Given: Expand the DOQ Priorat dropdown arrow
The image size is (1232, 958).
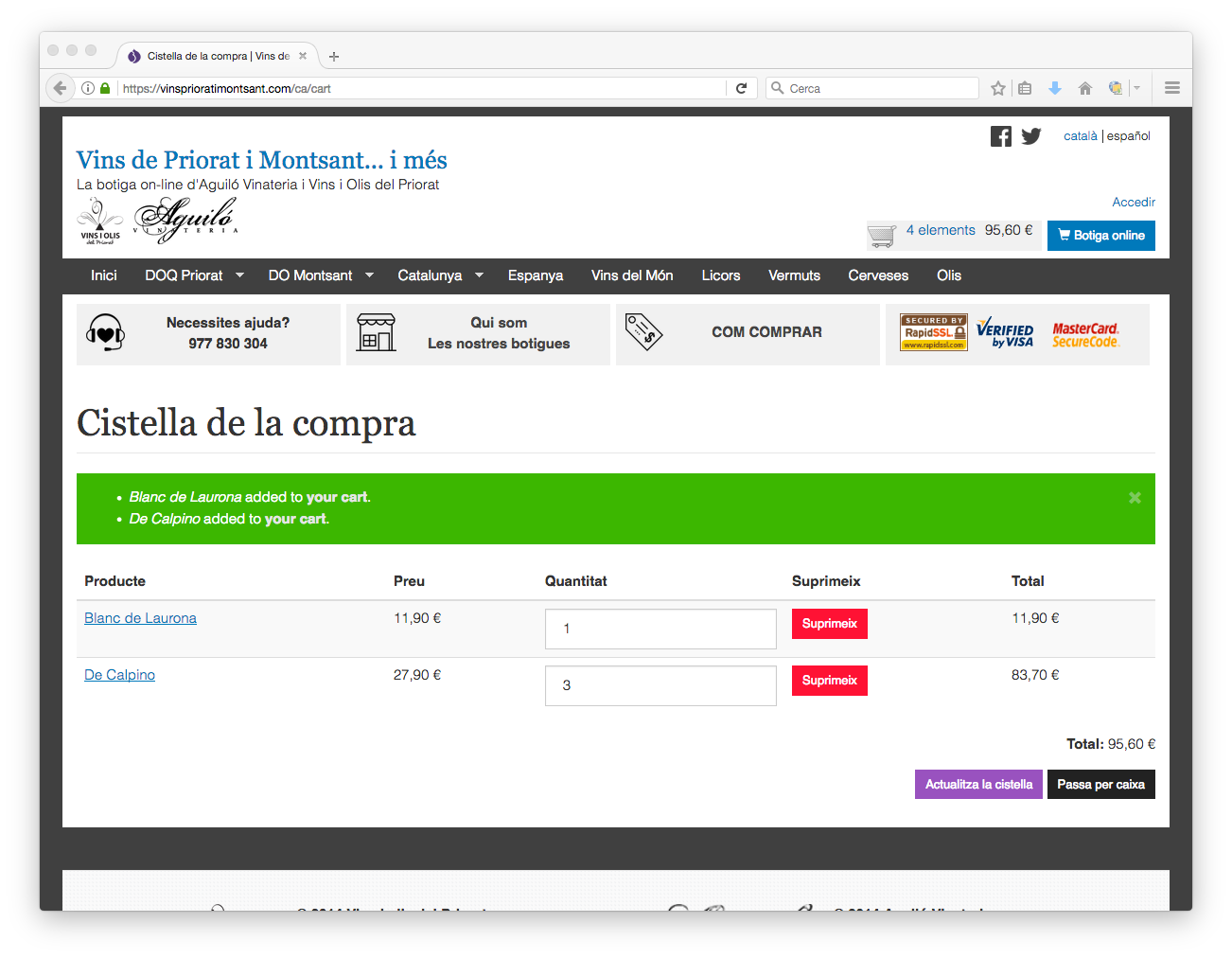Looking at the screenshot, I should [239, 275].
